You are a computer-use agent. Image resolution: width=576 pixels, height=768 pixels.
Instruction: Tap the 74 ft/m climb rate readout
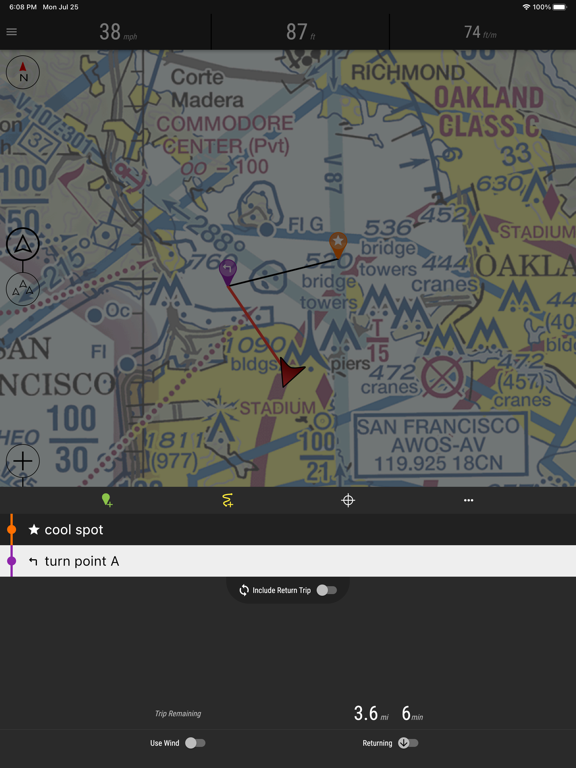(x=480, y=32)
